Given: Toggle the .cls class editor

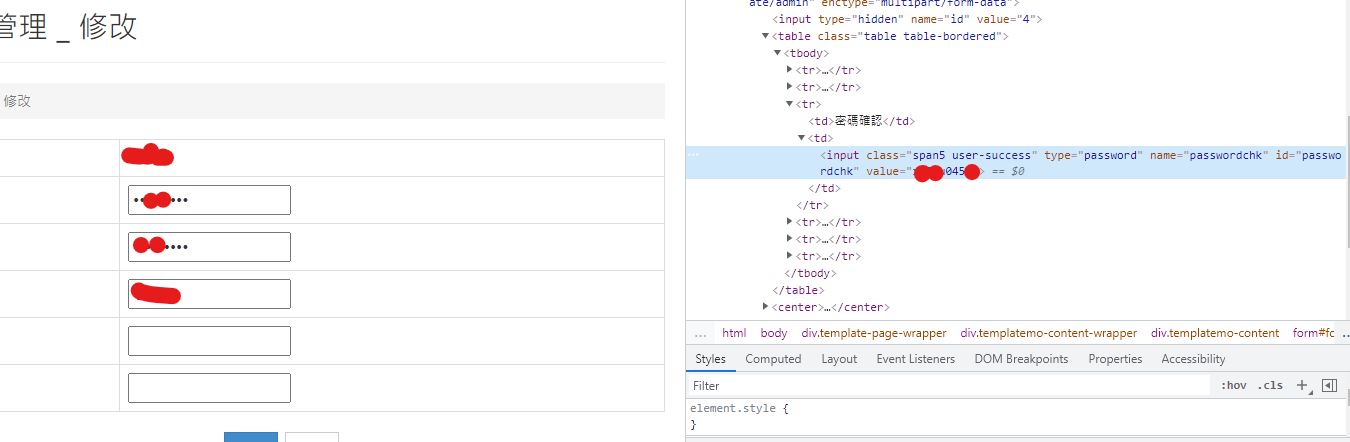Looking at the screenshot, I should (x=1270, y=385).
